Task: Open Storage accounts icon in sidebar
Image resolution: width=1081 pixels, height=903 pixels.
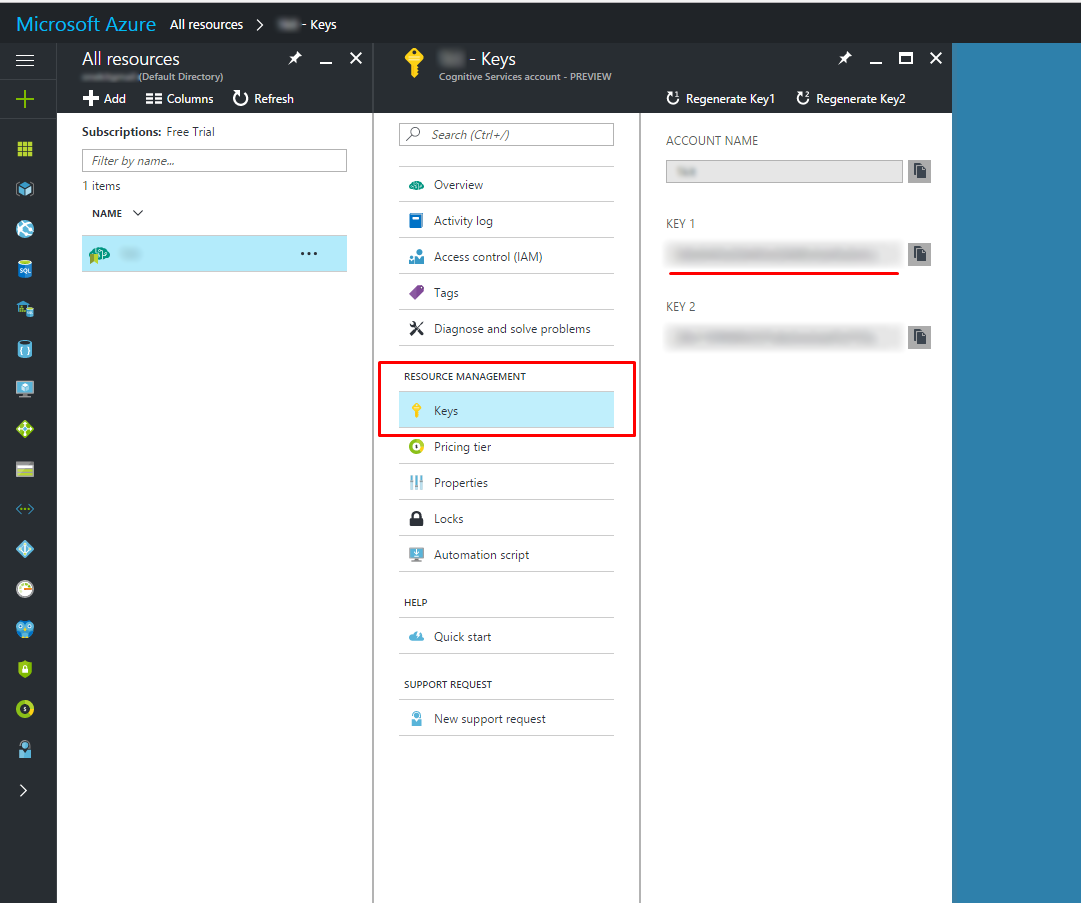Action: point(25,469)
